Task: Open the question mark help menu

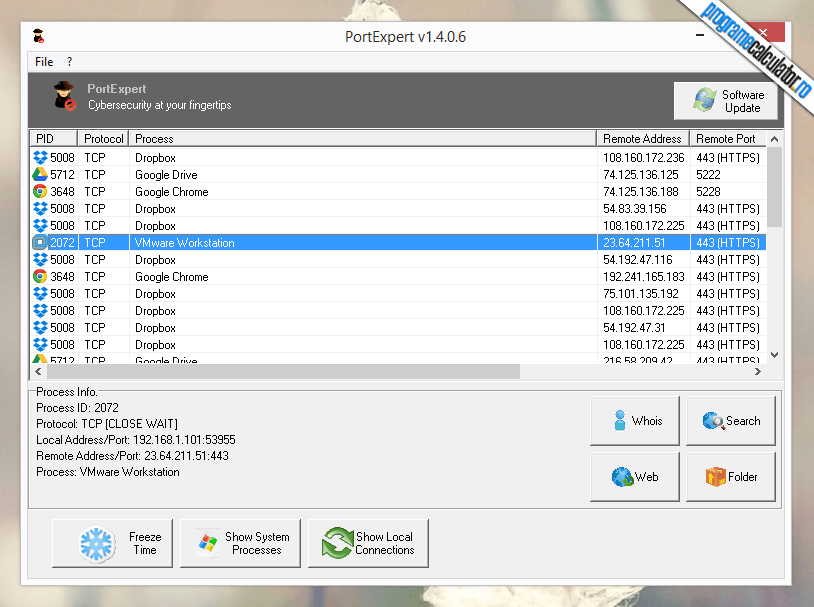Action: (69, 62)
